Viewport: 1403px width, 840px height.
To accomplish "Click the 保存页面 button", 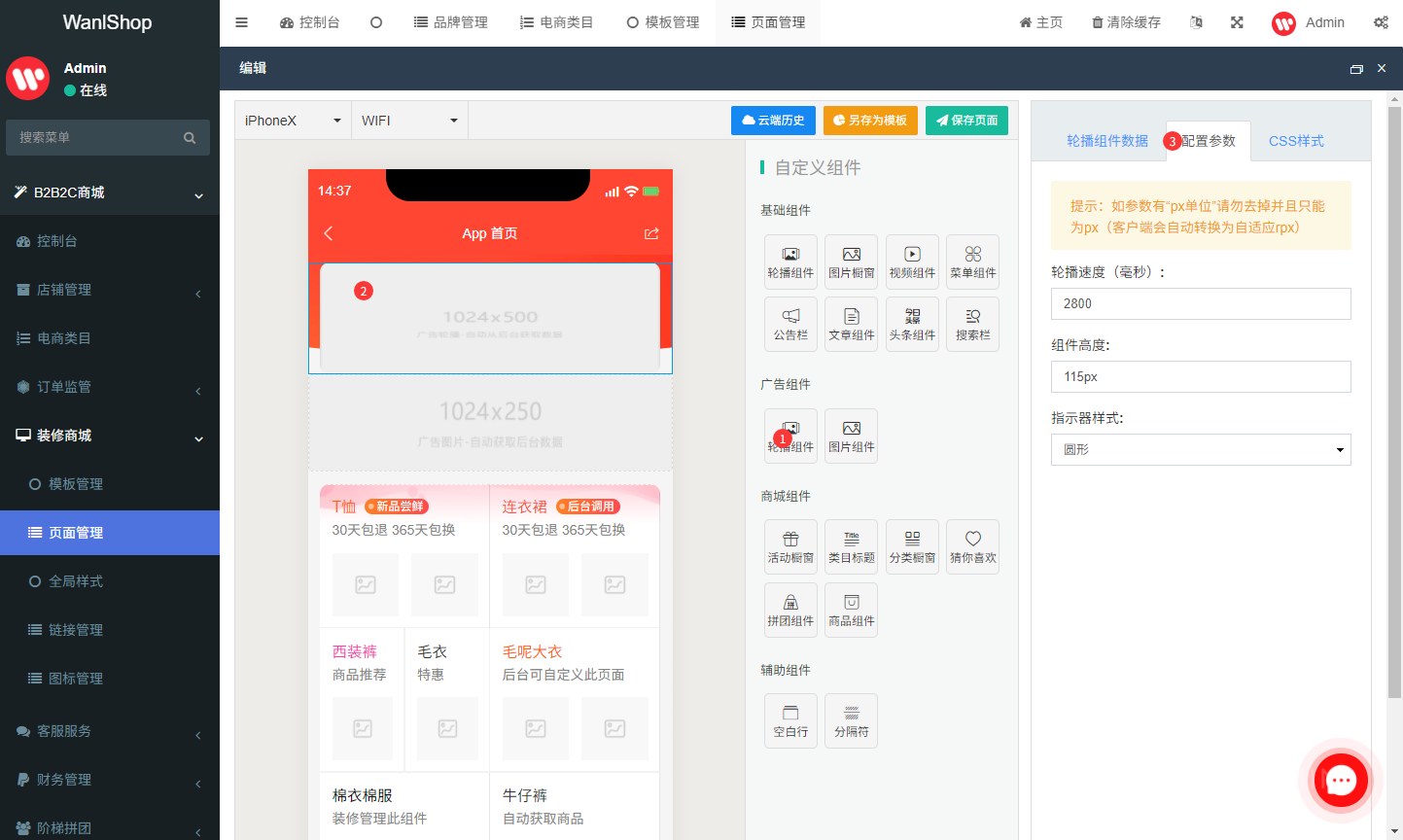I will click(966, 121).
